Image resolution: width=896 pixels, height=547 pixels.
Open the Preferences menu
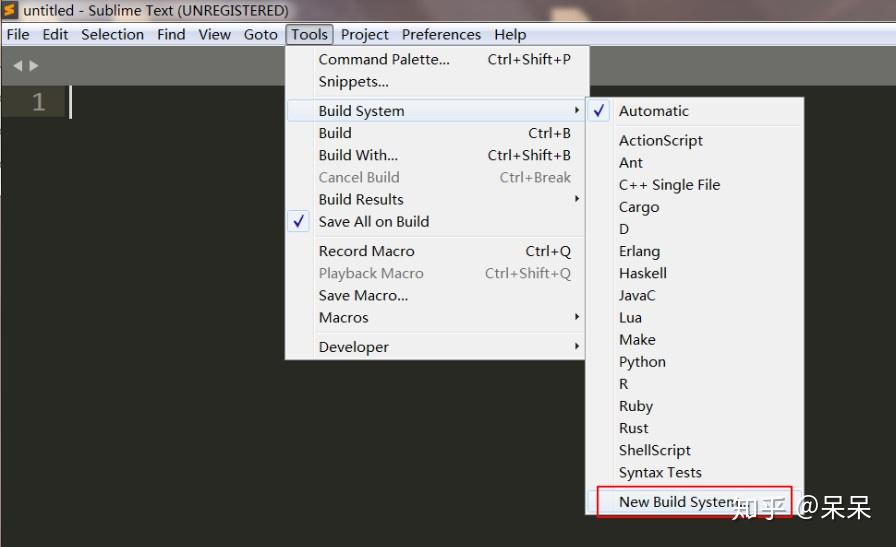pos(441,35)
